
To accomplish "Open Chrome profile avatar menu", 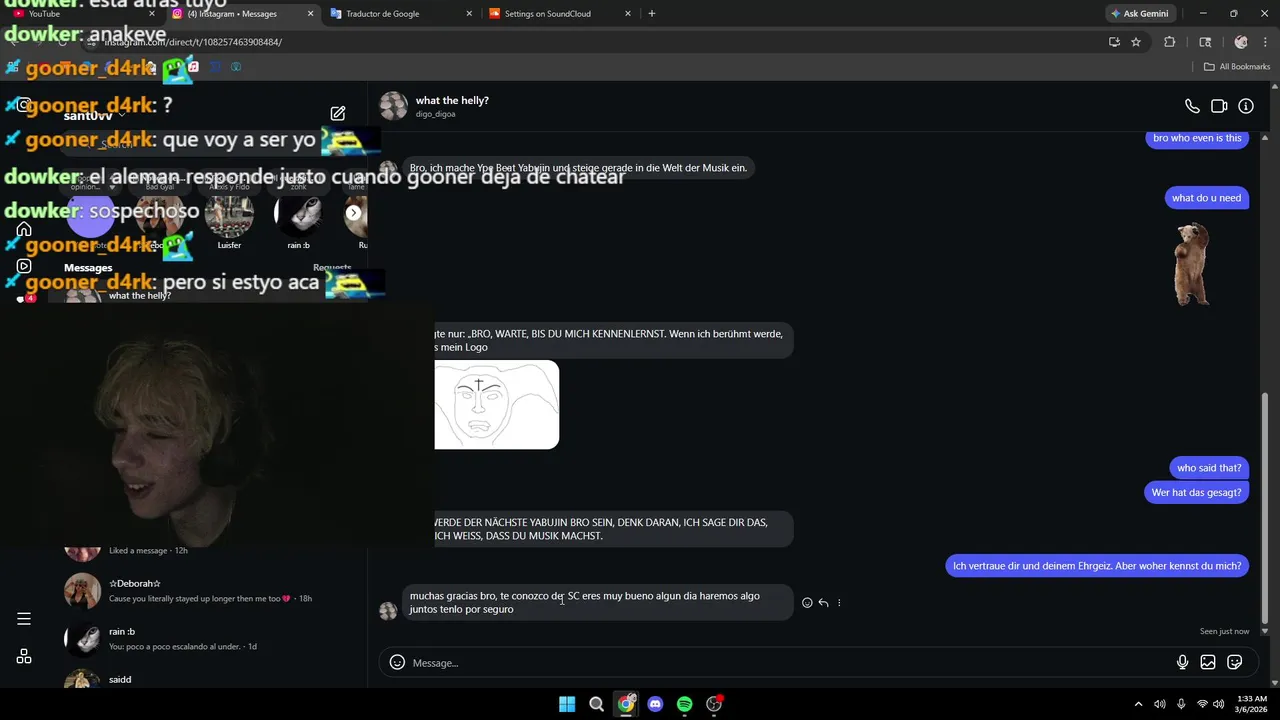I will coord(1241,42).
